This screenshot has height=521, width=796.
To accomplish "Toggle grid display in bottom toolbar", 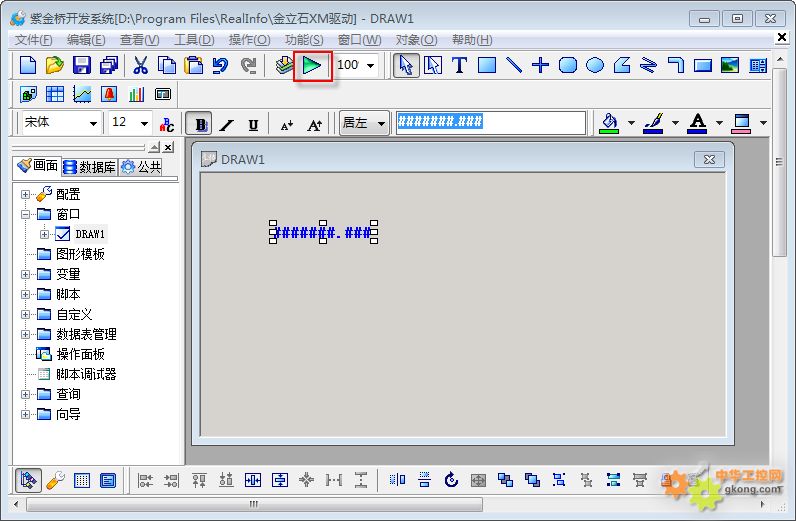I will pos(82,480).
